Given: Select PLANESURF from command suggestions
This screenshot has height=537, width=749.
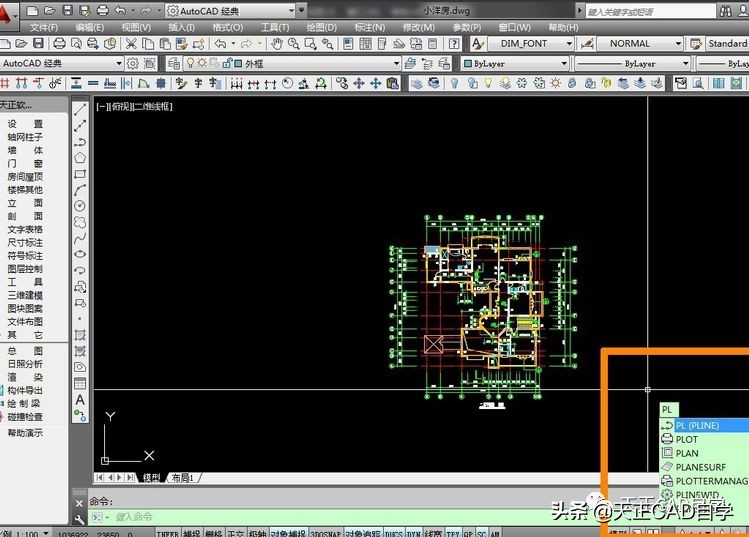Looking at the screenshot, I should click(704, 467).
